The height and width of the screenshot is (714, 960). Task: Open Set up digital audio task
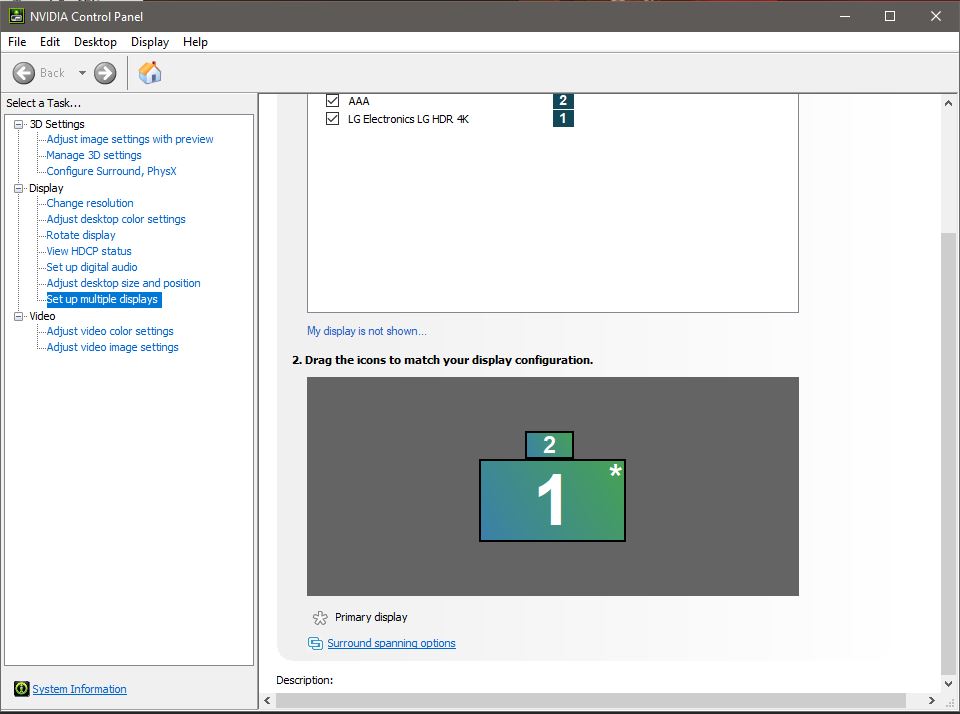point(92,267)
